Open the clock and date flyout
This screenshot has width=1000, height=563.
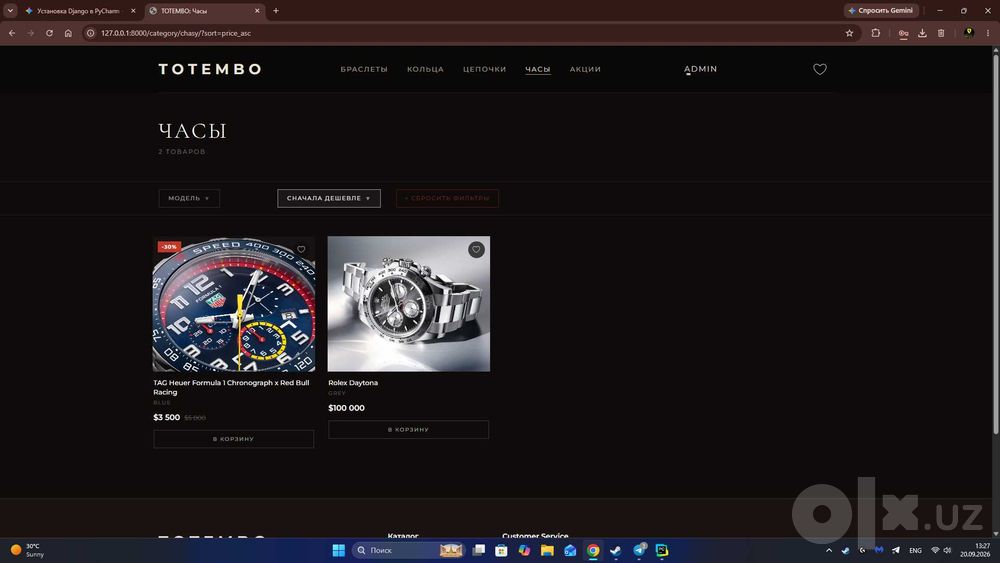(975, 550)
